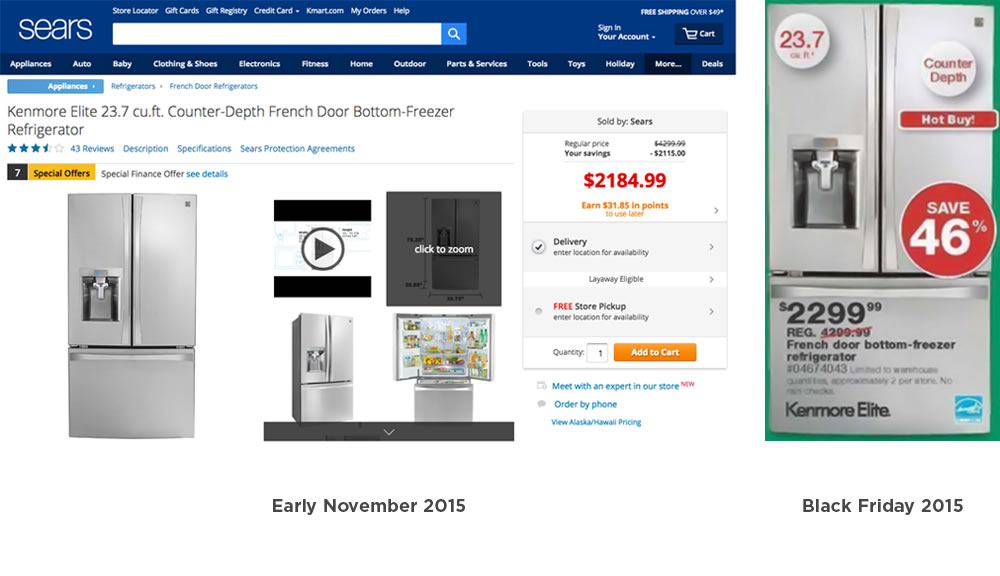Open the 43 Reviews link
The height and width of the screenshot is (576, 1000).
pos(92,149)
